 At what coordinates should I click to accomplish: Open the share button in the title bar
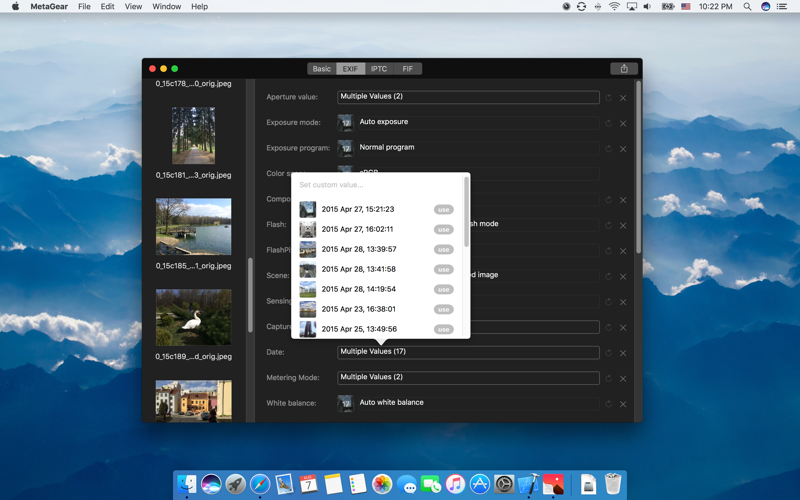(623, 69)
